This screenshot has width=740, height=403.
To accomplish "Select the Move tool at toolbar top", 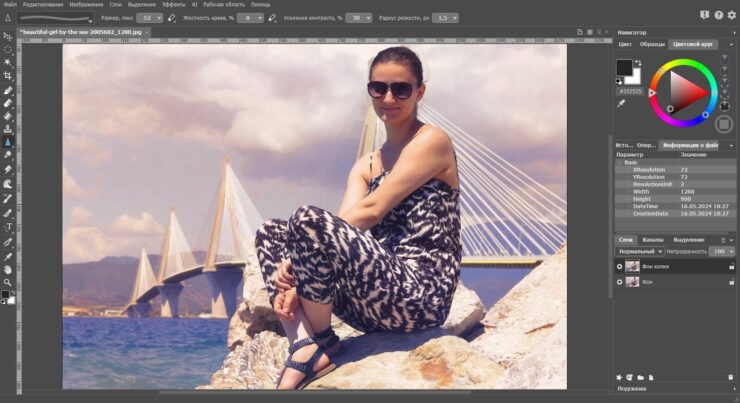I will (x=8, y=34).
